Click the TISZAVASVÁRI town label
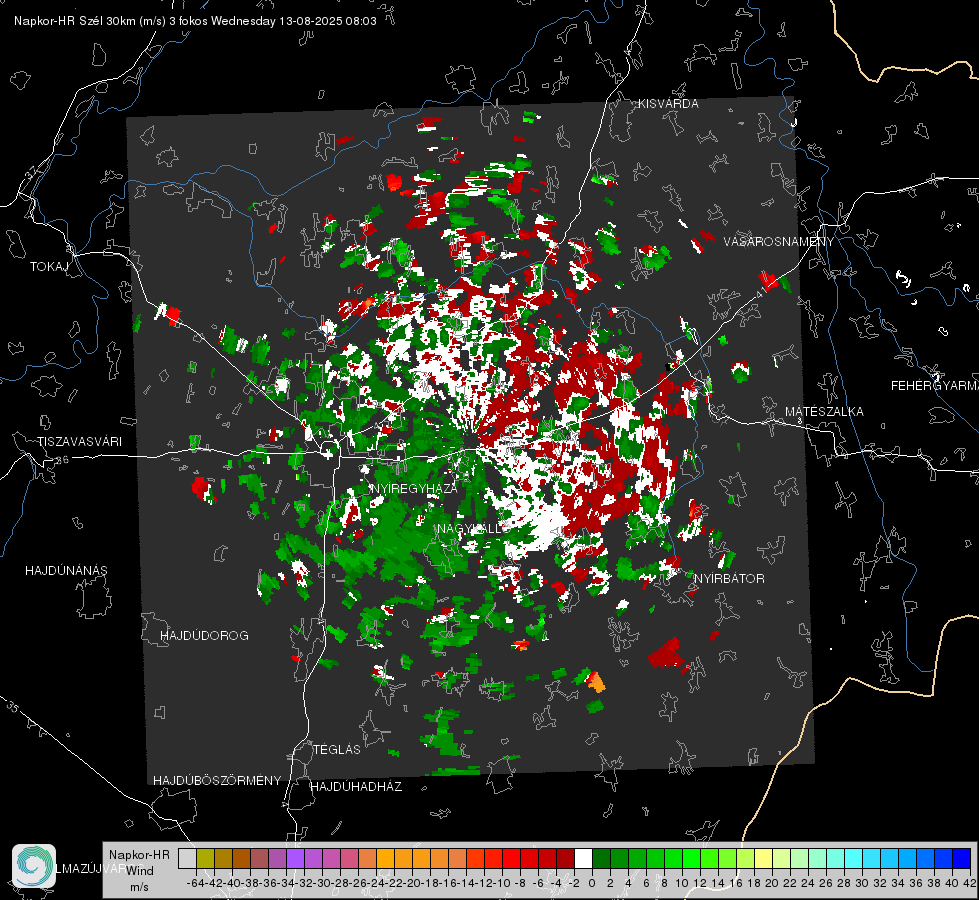 coord(80,442)
